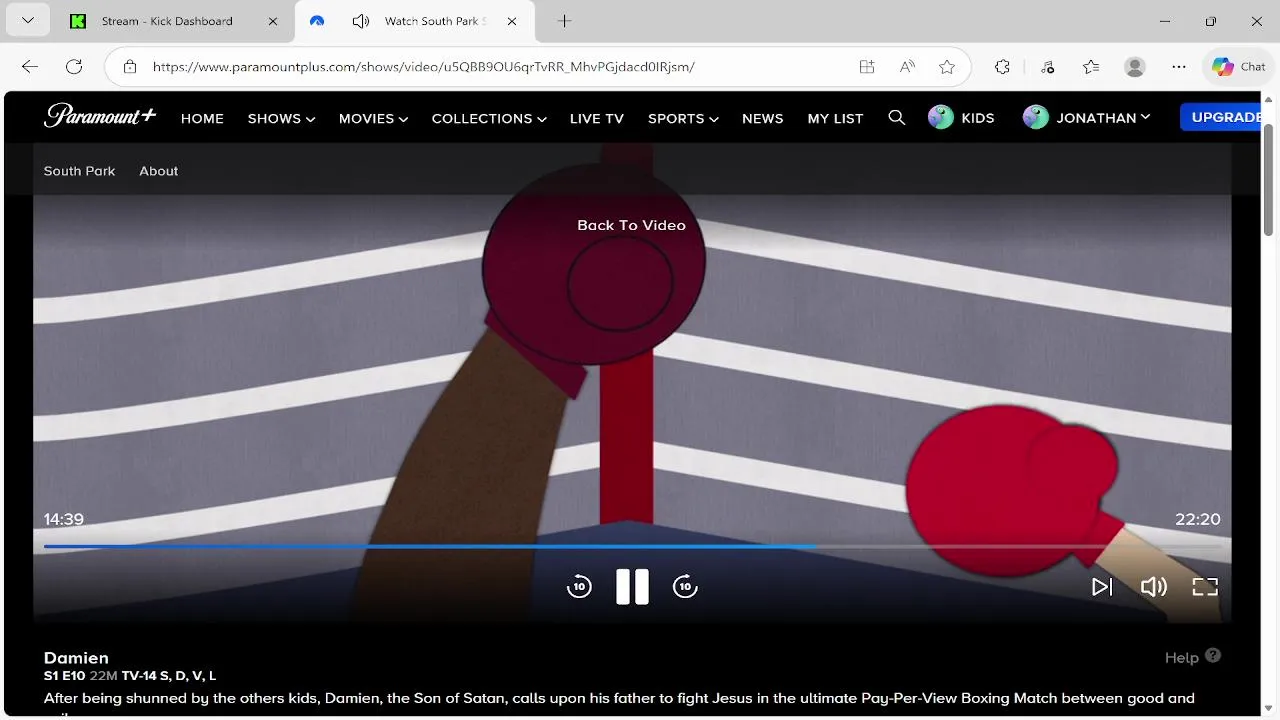The width and height of the screenshot is (1280, 720).
Task: Toggle fullscreen video mode
Action: tap(1205, 587)
